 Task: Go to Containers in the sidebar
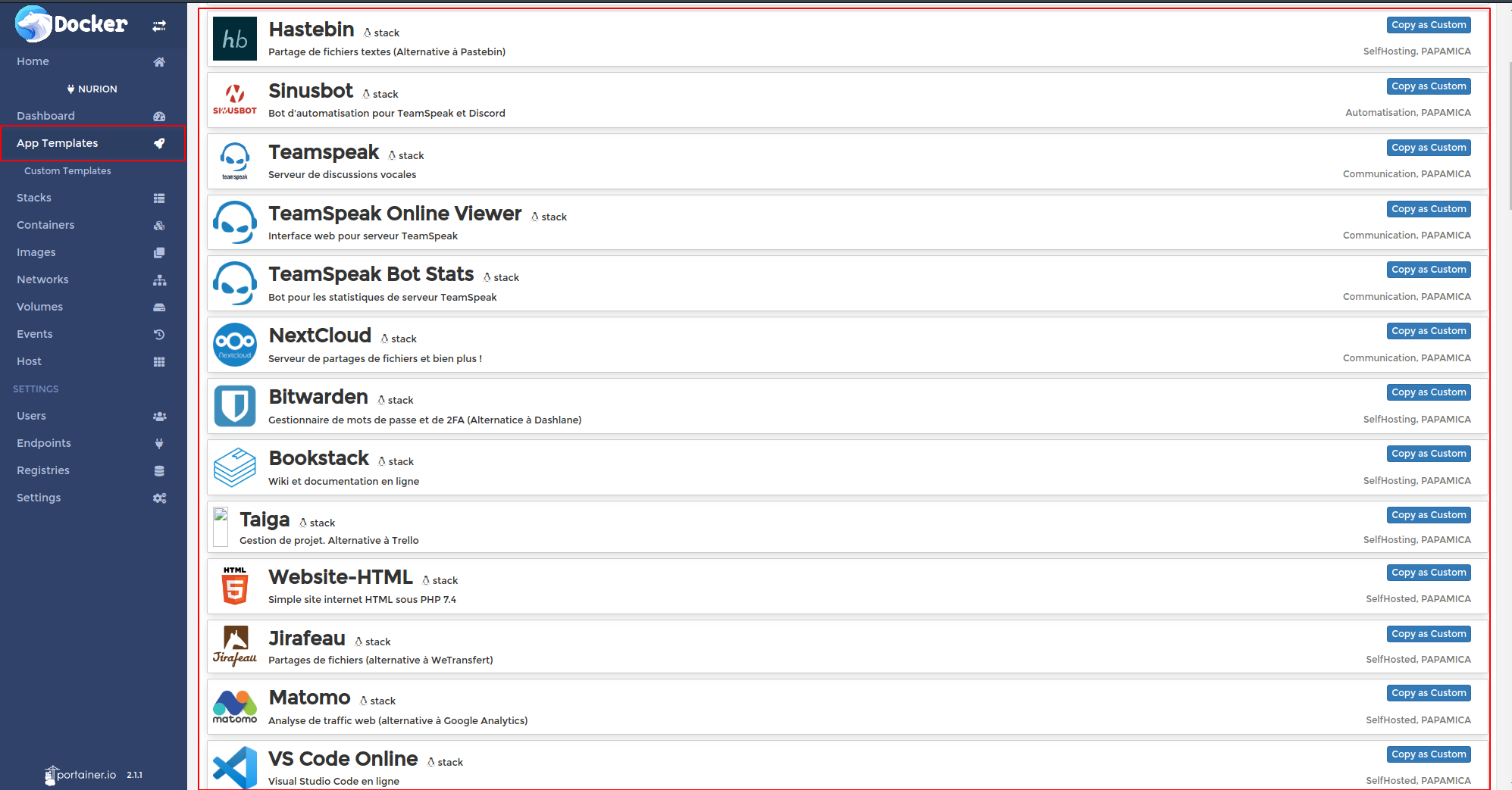[x=45, y=225]
